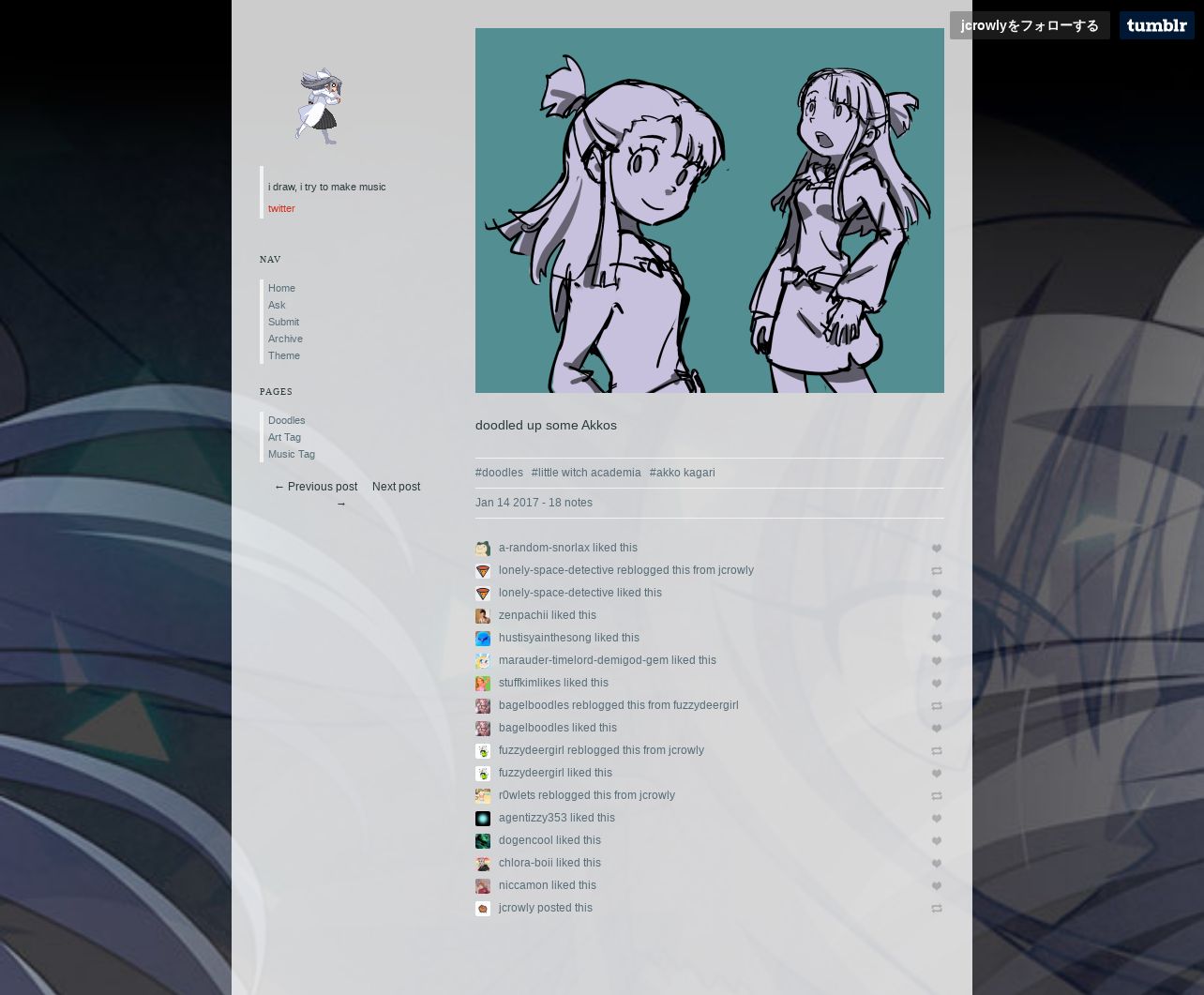Screen dimensions: 1204x995
Task: Click the Jan 14 2017 post date
Action: (x=507, y=503)
